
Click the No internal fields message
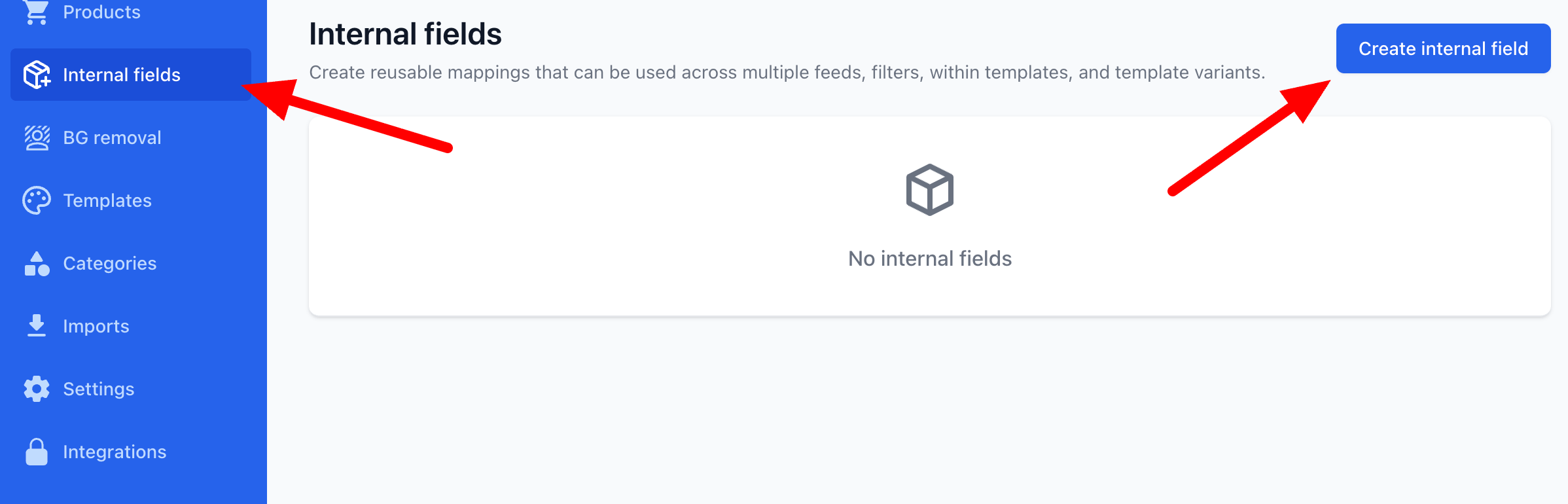point(929,258)
